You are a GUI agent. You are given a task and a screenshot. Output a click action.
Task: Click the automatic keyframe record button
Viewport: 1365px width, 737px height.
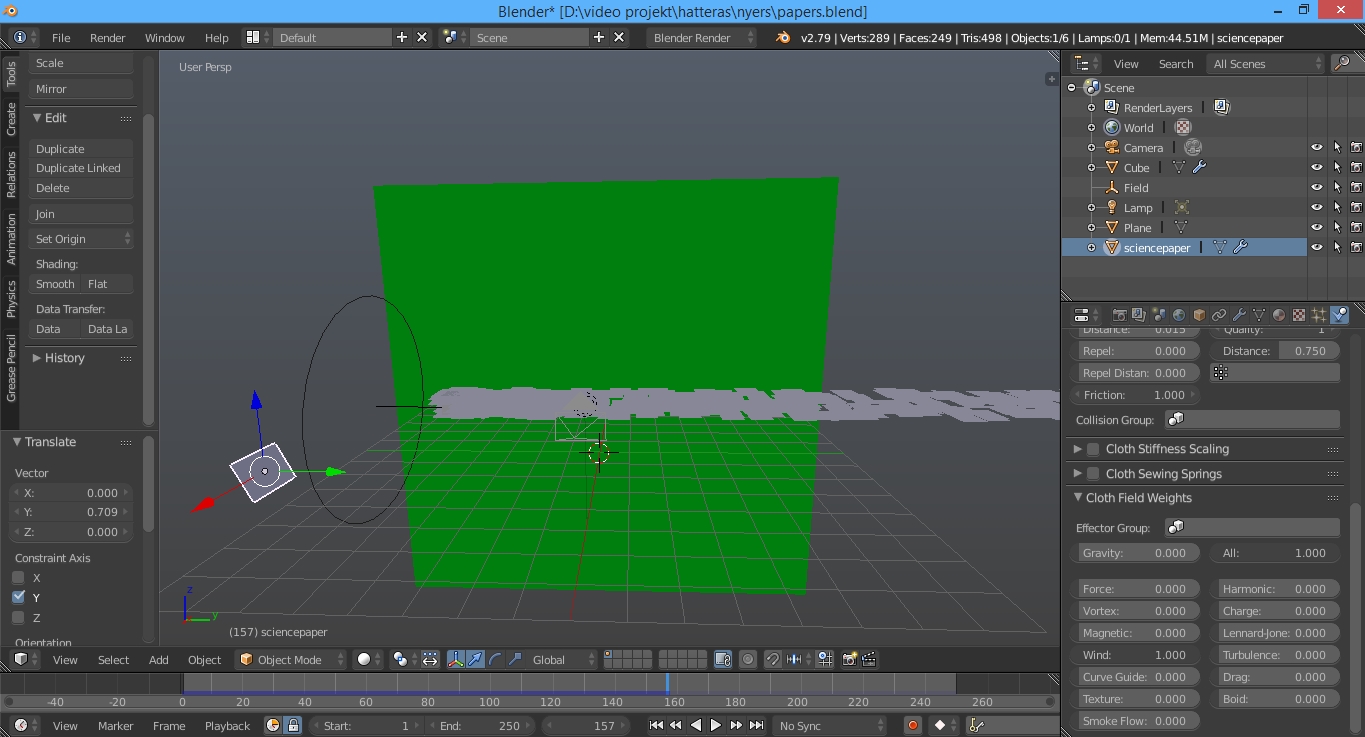(912, 725)
